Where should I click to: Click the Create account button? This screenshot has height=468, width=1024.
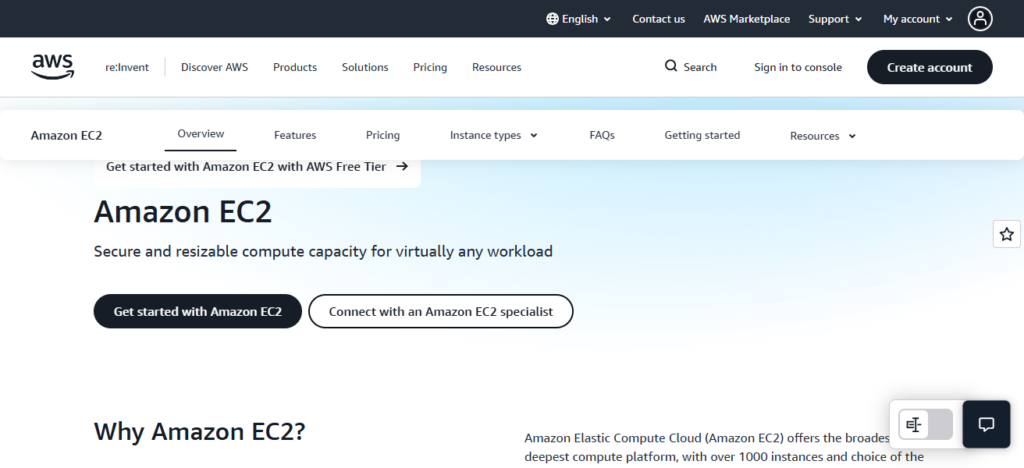coord(929,67)
